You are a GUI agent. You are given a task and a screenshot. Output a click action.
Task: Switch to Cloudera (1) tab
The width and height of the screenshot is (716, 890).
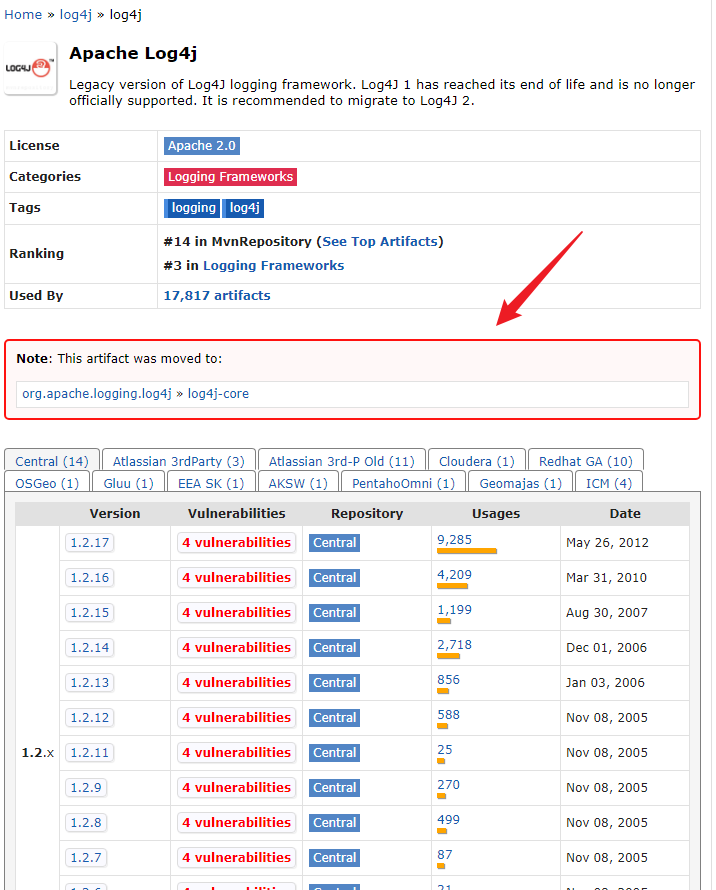(x=476, y=461)
